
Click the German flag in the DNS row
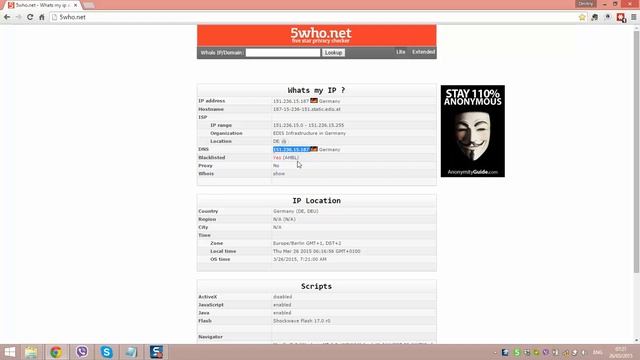click(x=313, y=149)
